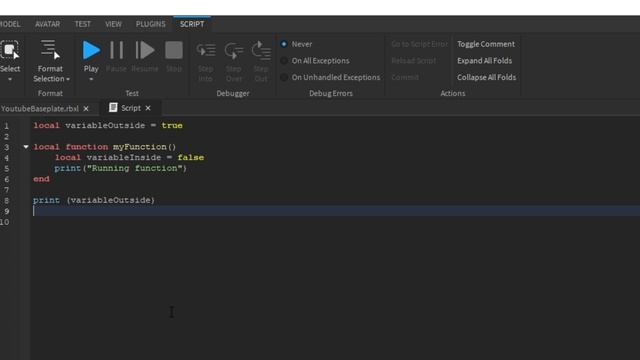
Task: Click line number 8 in the gutter
Action: (7, 200)
